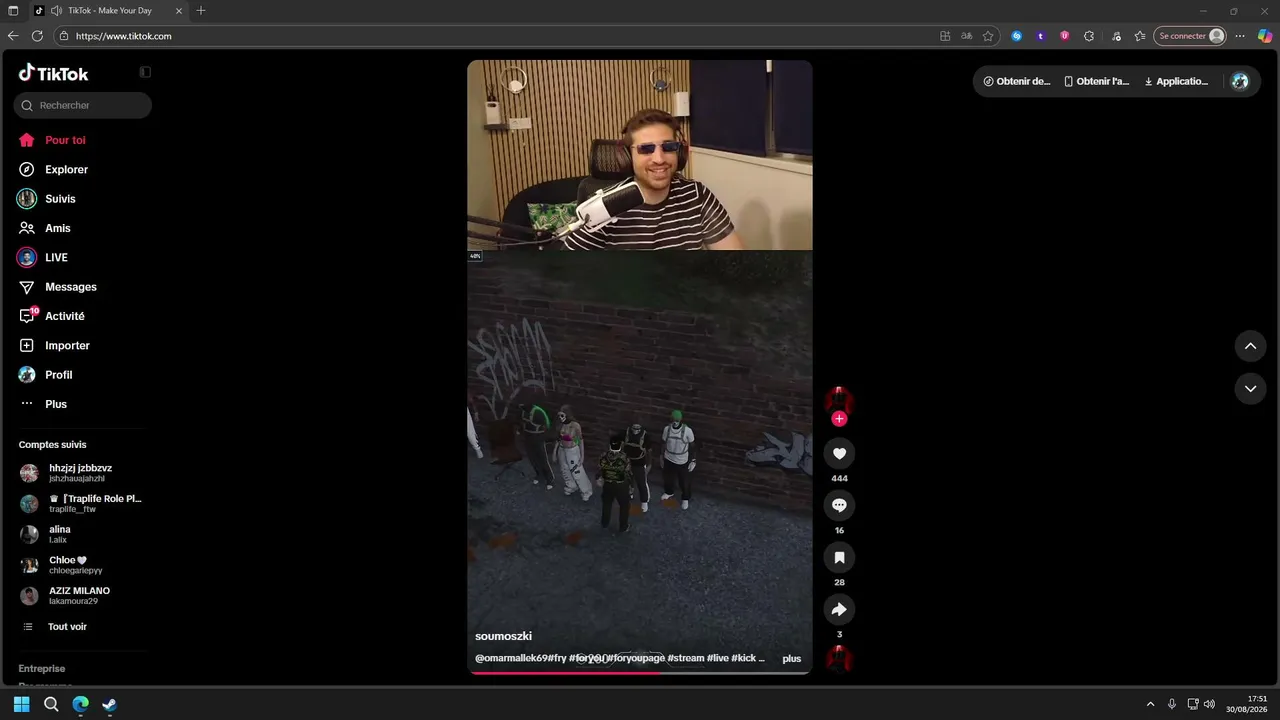Open the pink shield extension

click(x=1064, y=36)
